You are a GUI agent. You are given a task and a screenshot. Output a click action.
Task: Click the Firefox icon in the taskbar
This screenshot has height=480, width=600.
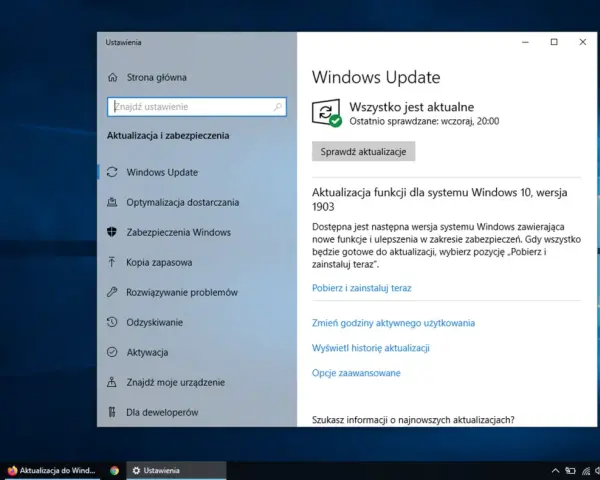pyautogui.click(x=12, y=470)
